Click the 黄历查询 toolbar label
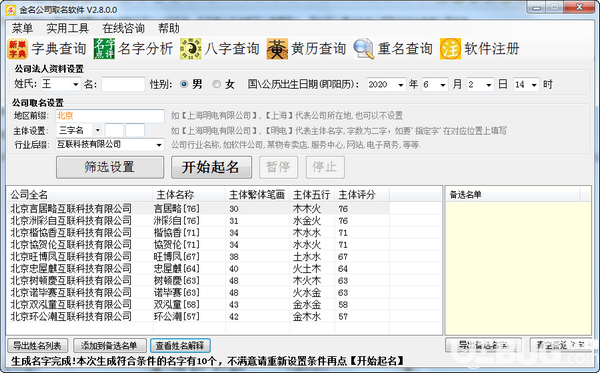The height and width of the screenshot is (373, 600). (318, 49)
